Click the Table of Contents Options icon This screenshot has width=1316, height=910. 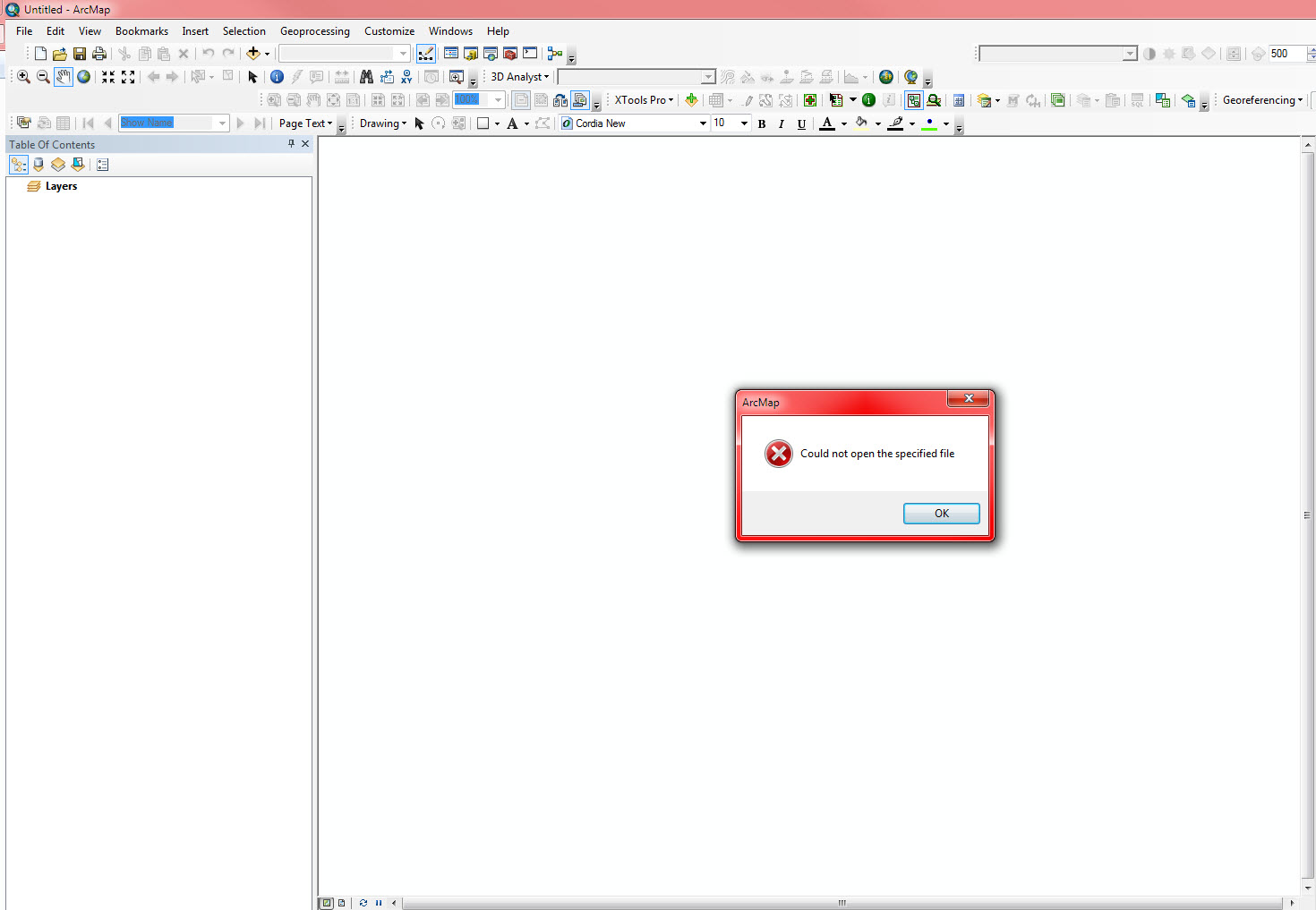(x=103, y=165)
